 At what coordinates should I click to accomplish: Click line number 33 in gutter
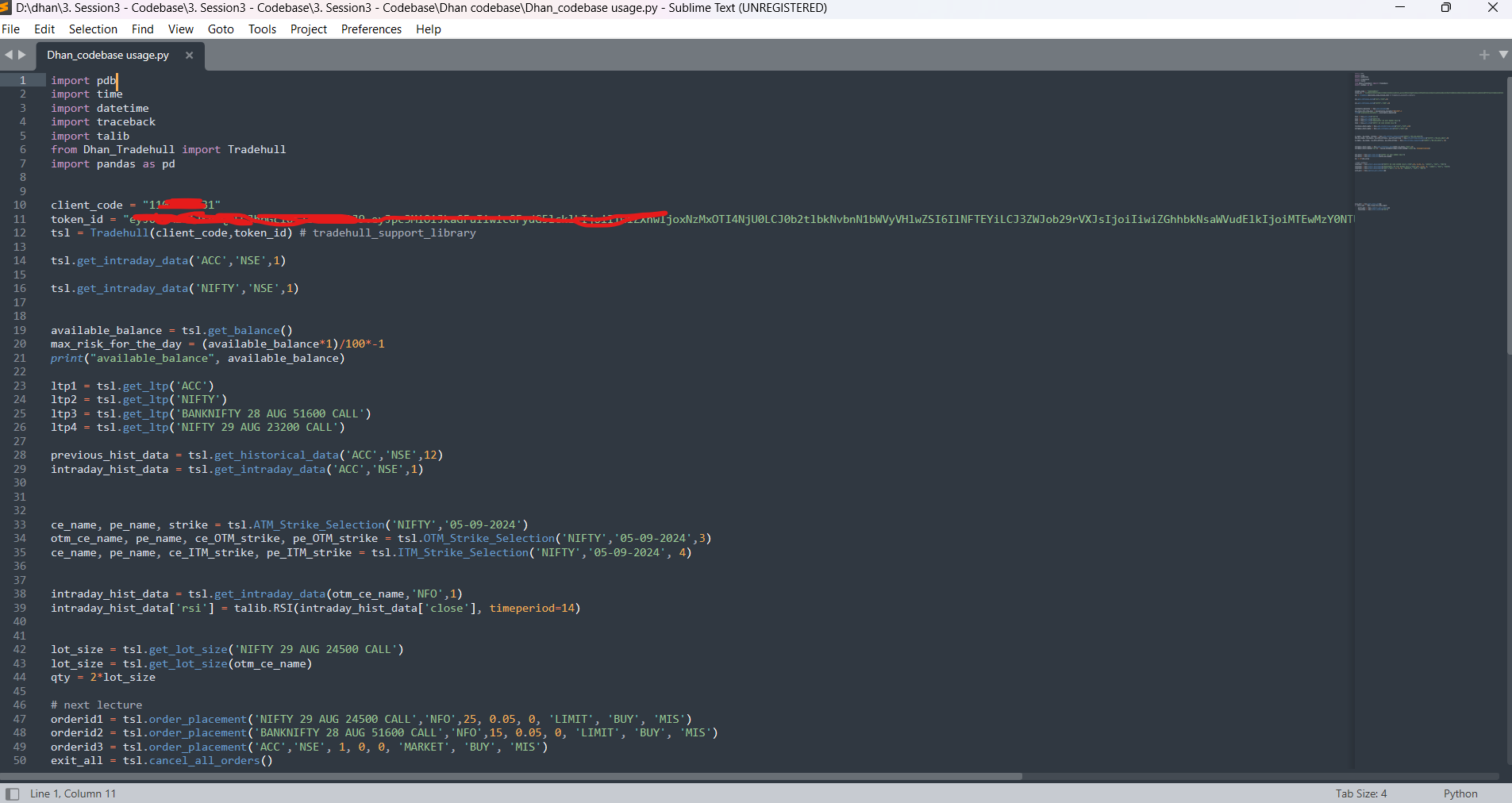[20, 524]
